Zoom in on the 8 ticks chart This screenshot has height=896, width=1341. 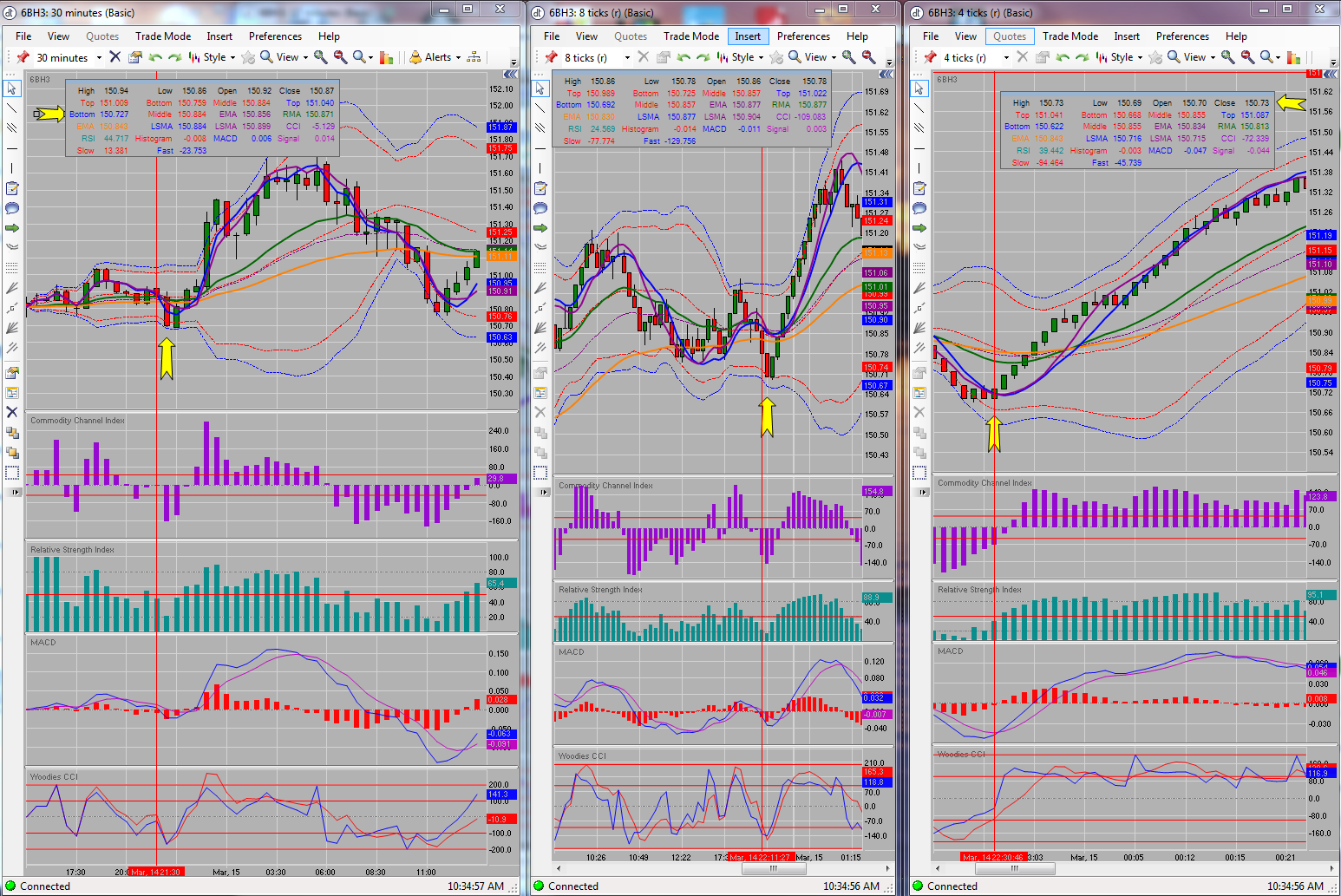coord(849,57)
